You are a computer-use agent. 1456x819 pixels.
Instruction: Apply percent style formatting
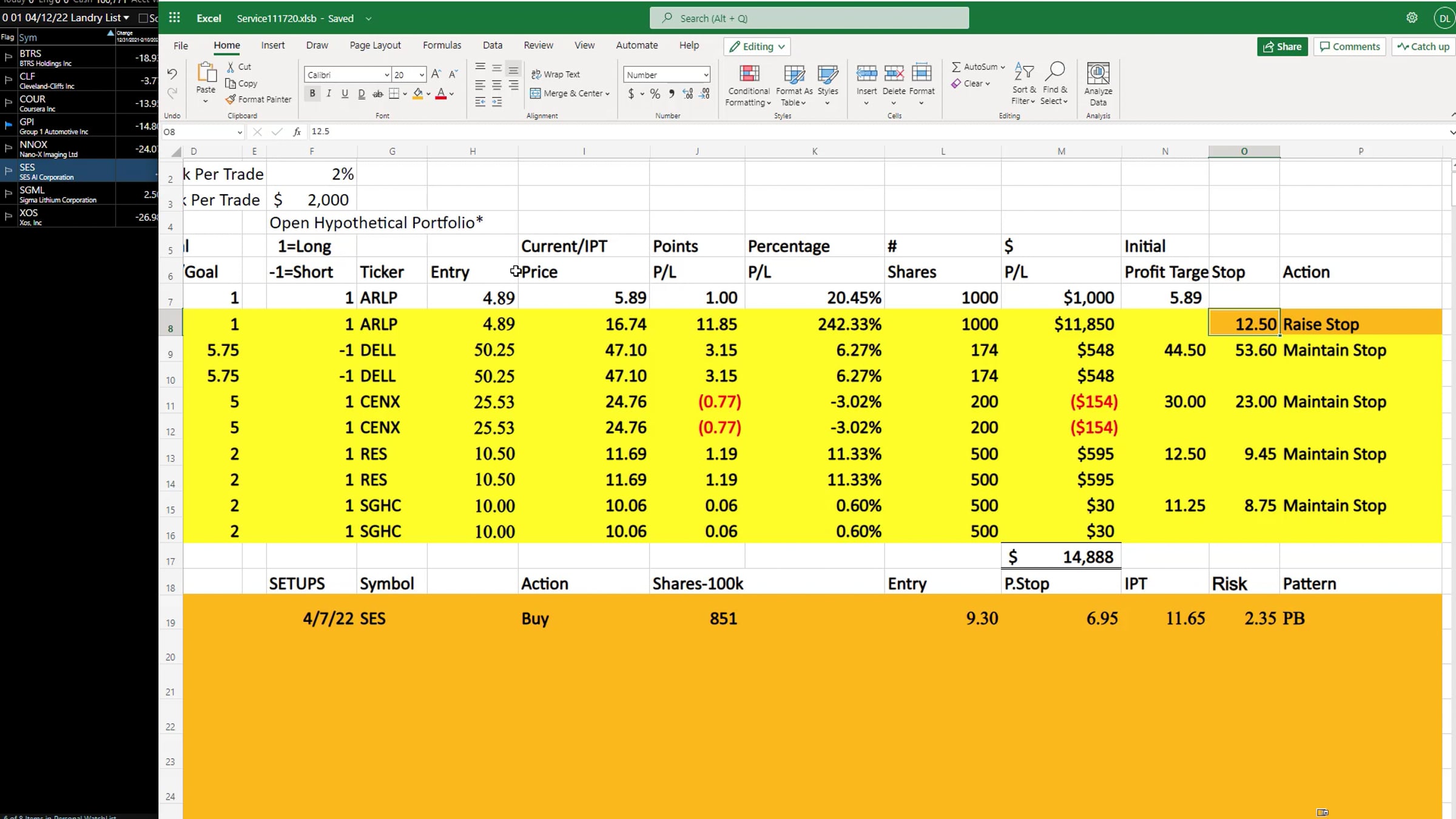(x=655, y=93)
